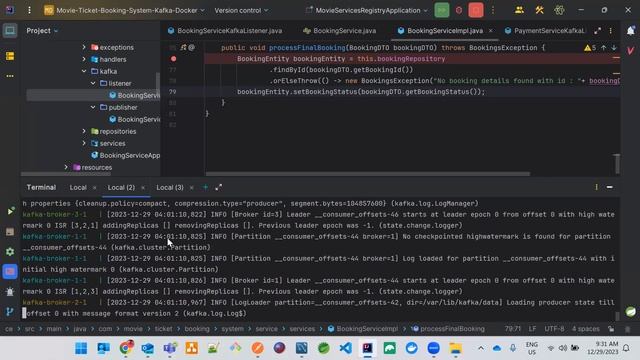Jump to previous highlighted problem arrow
This screenshot has width=640, height=360.
[x=604, y=48]
